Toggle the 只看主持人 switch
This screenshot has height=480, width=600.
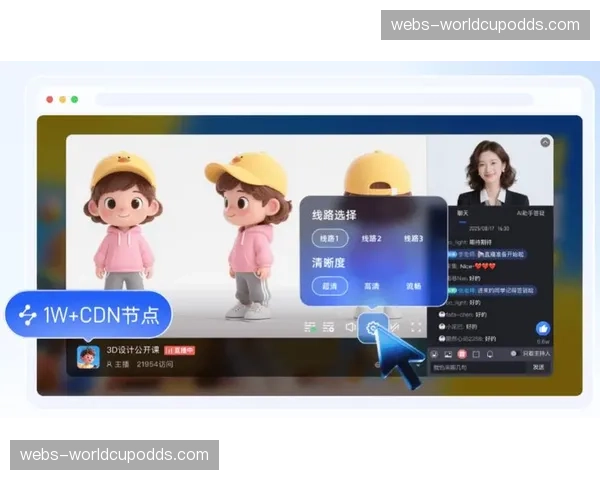[515, 353]
